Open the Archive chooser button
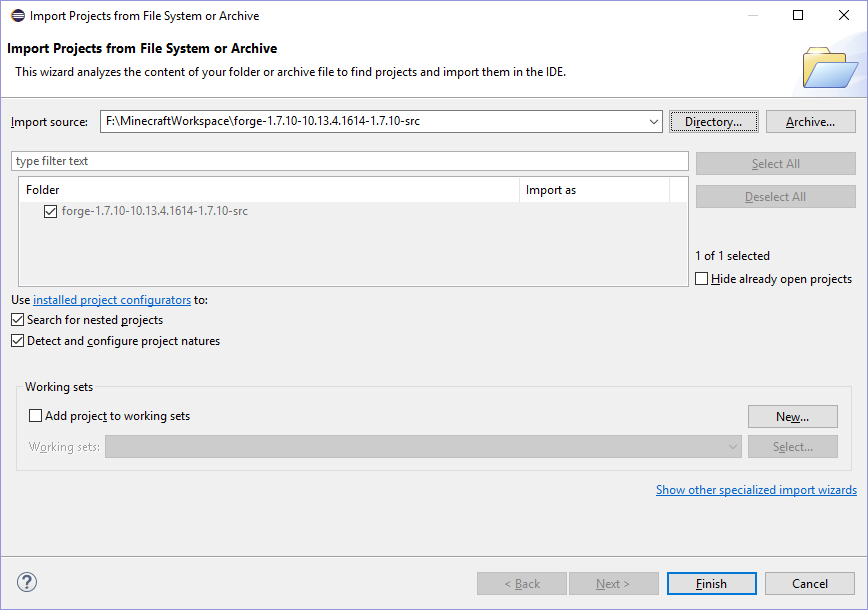This screenshot has height=610, width=868. (x=810, y=122)
